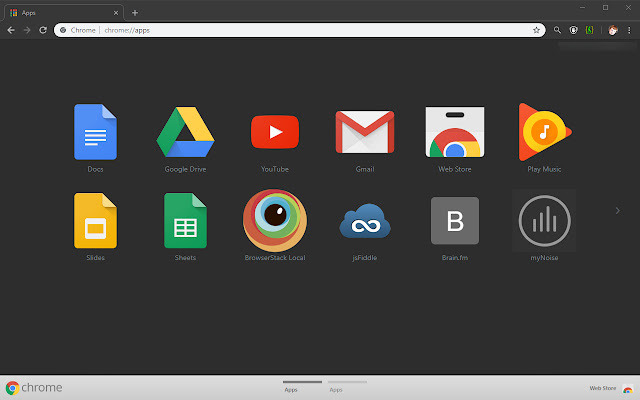The width and height of the screenshot is (640, 400).
Task: Click the browser back arrow
Action: (11, 30)
